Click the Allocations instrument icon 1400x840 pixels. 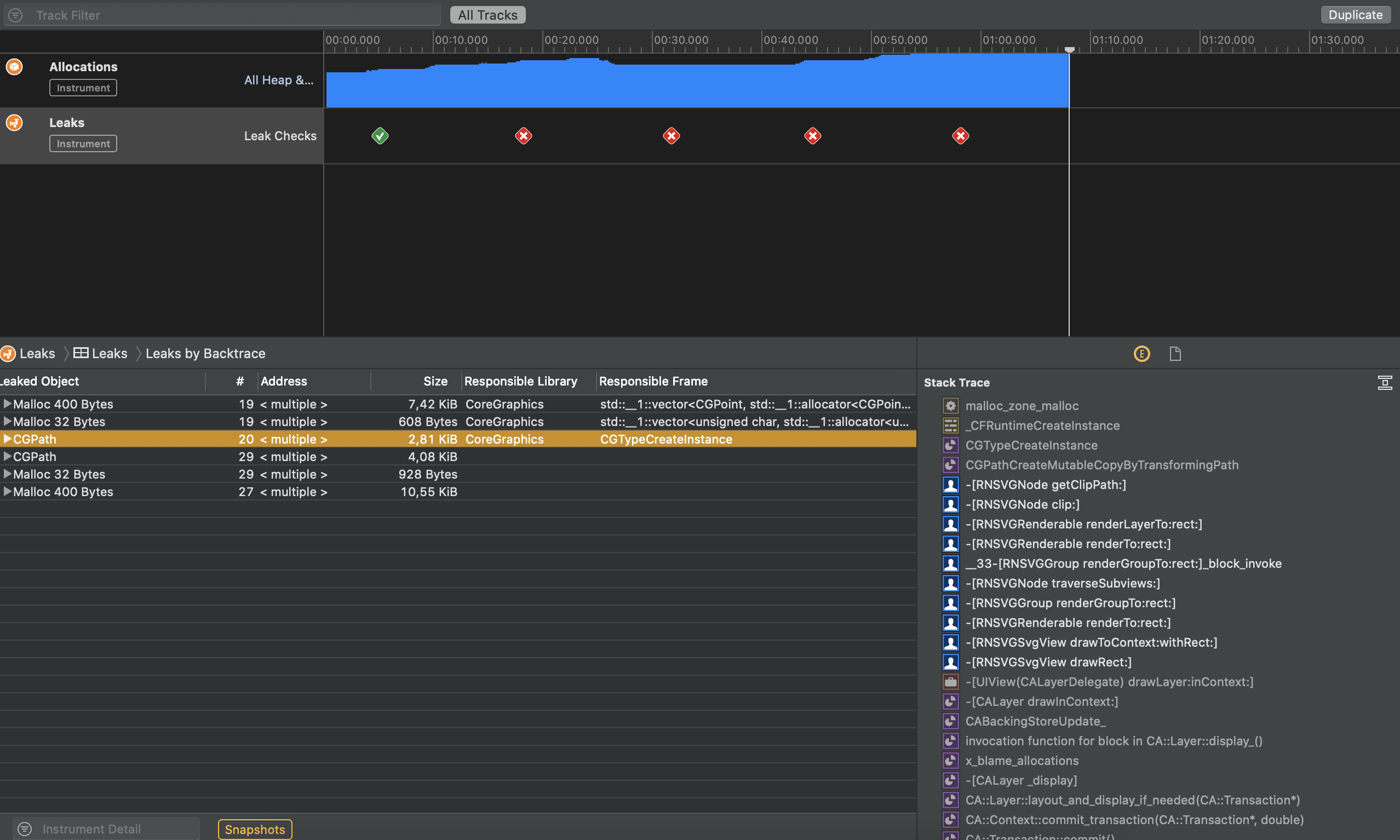click(x=14, y=66)
